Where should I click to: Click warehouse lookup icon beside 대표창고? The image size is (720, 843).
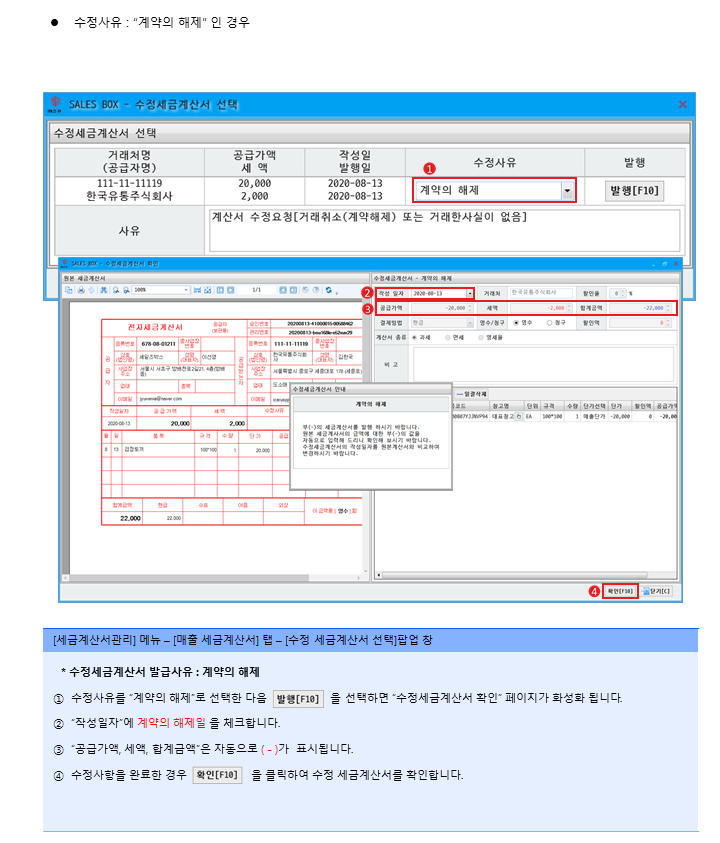click(x=518, y=416)
